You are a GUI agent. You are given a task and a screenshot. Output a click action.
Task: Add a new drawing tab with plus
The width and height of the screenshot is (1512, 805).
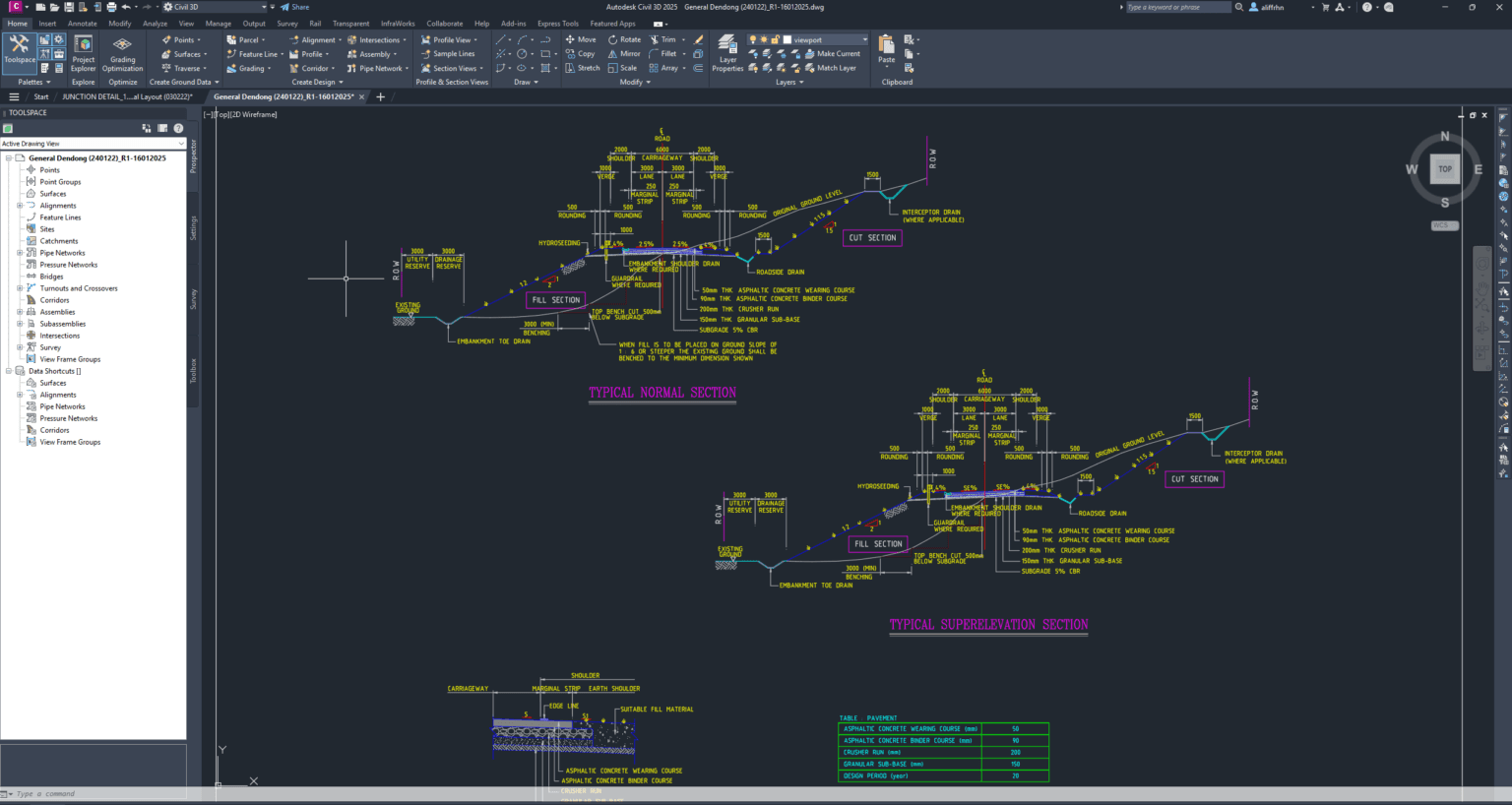(x=381, y=96)
